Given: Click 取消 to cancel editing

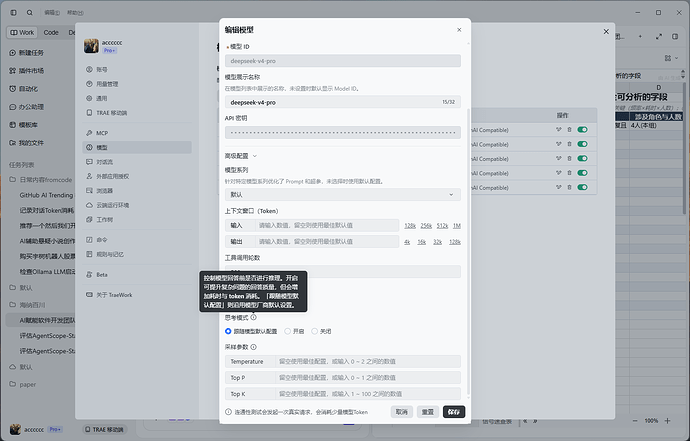Looking at the screenshot, I should click(402, 412).
